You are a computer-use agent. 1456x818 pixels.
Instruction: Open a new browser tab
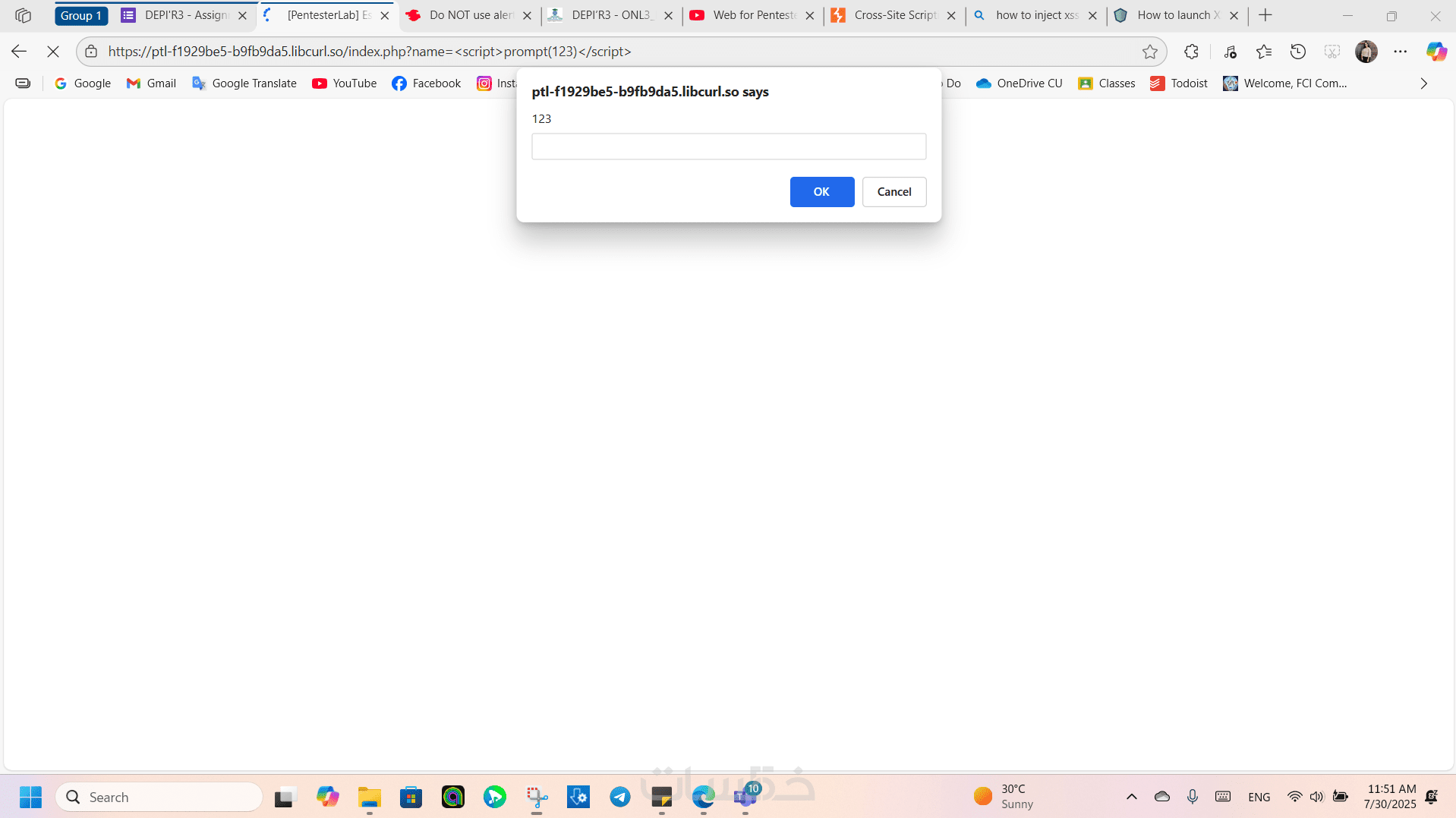point(1265,15)
